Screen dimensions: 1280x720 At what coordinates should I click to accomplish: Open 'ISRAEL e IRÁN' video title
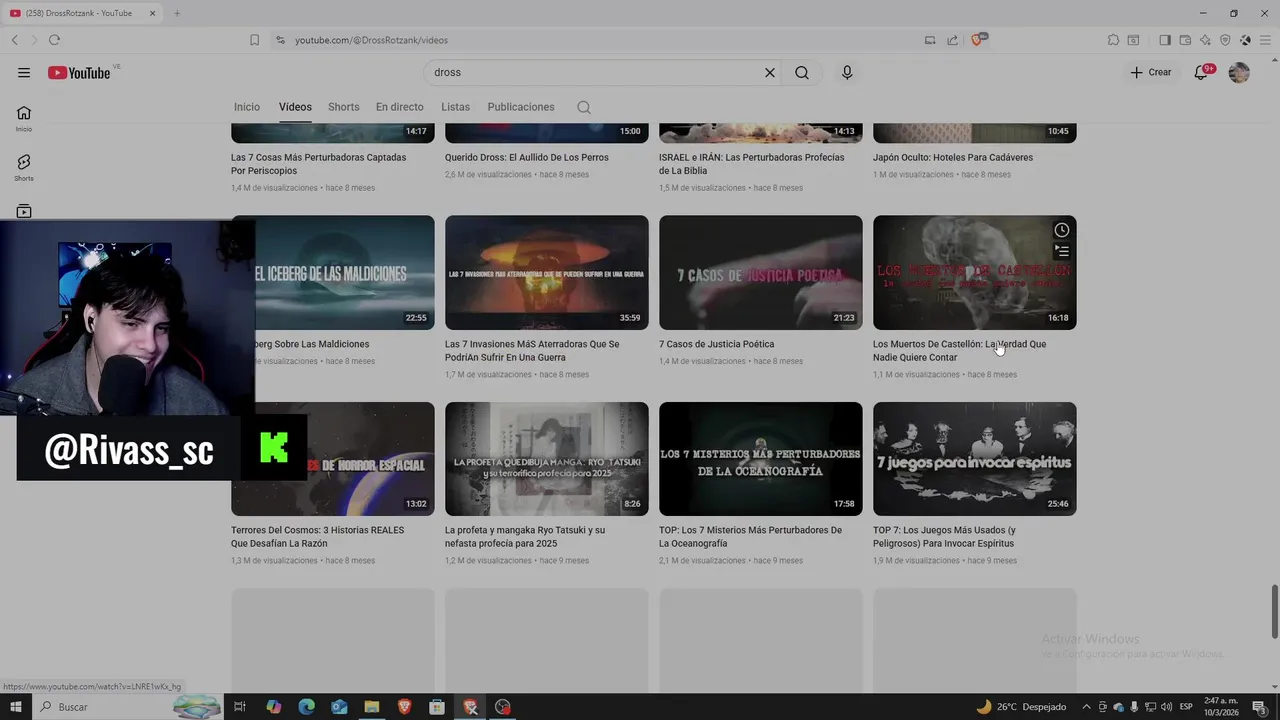(751, 164)
